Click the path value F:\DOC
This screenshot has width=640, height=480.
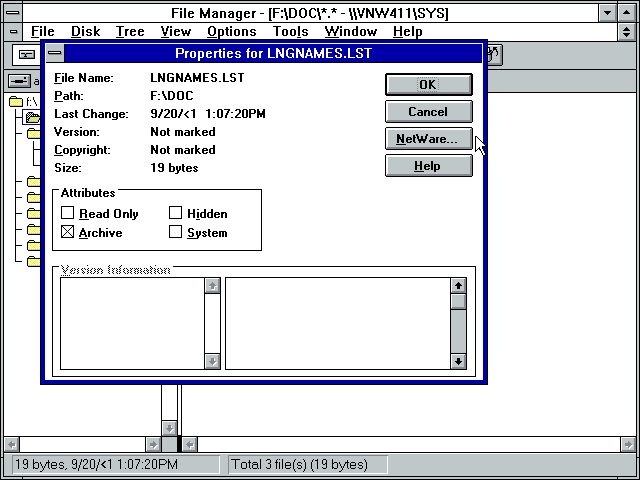tap(172, 96)
